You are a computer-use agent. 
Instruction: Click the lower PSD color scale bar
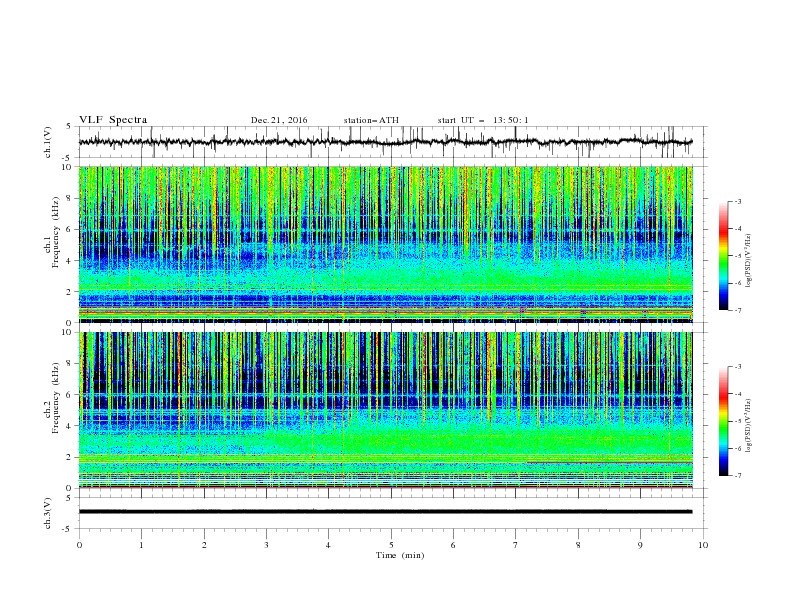pyautogui.click(x=723, y=421)
